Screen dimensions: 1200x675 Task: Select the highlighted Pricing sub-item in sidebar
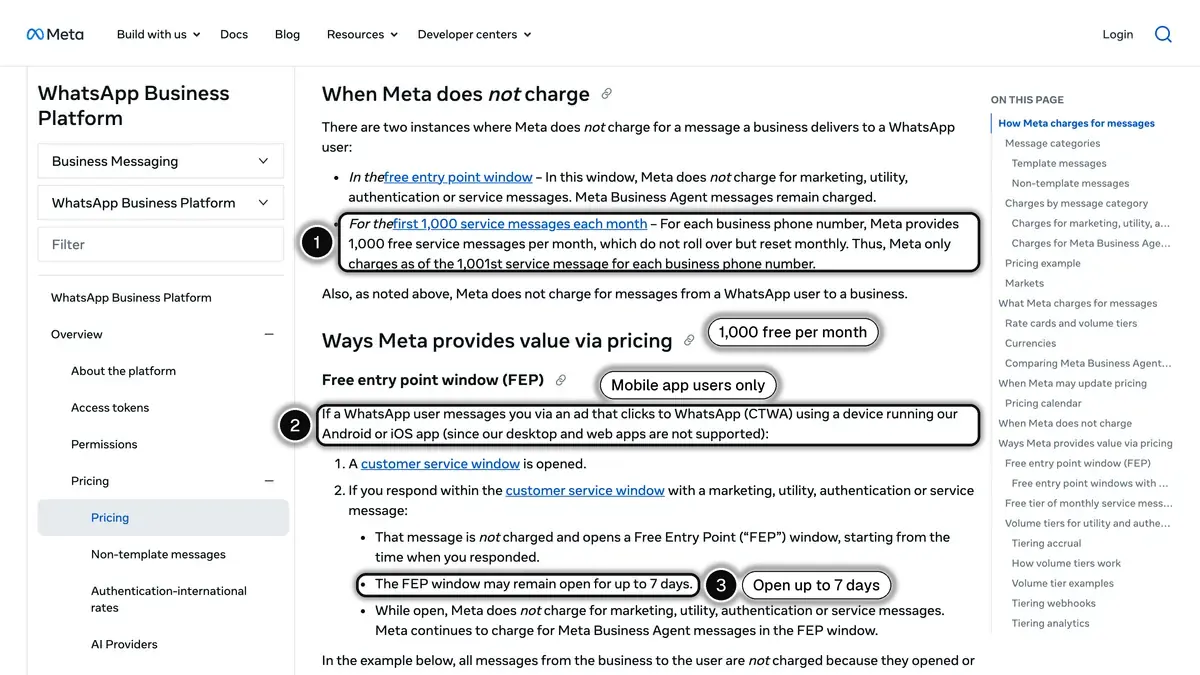pyautogui.click(x=163, y=518)
